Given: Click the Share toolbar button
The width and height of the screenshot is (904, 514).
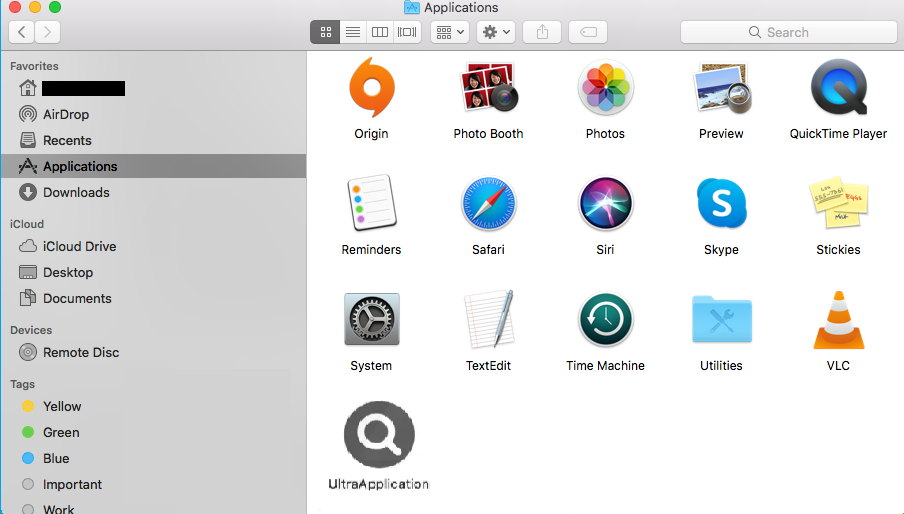Looking at the screenshot, I should pyautogui.click(x=542, y=32).
